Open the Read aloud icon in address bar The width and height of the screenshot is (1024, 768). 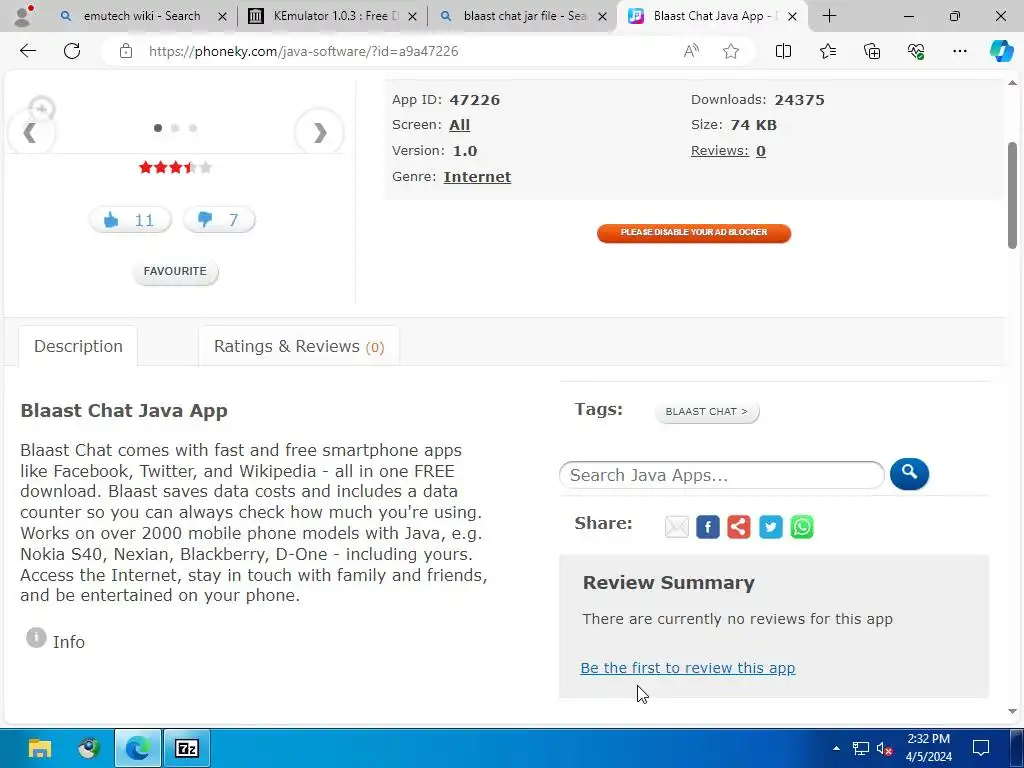tap(691, 51)
